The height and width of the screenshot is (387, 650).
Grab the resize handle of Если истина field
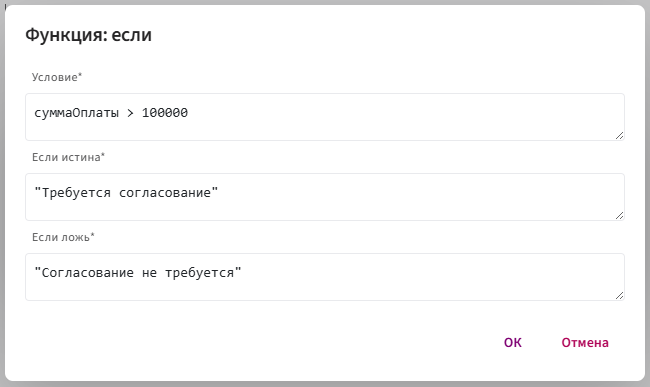619,215
